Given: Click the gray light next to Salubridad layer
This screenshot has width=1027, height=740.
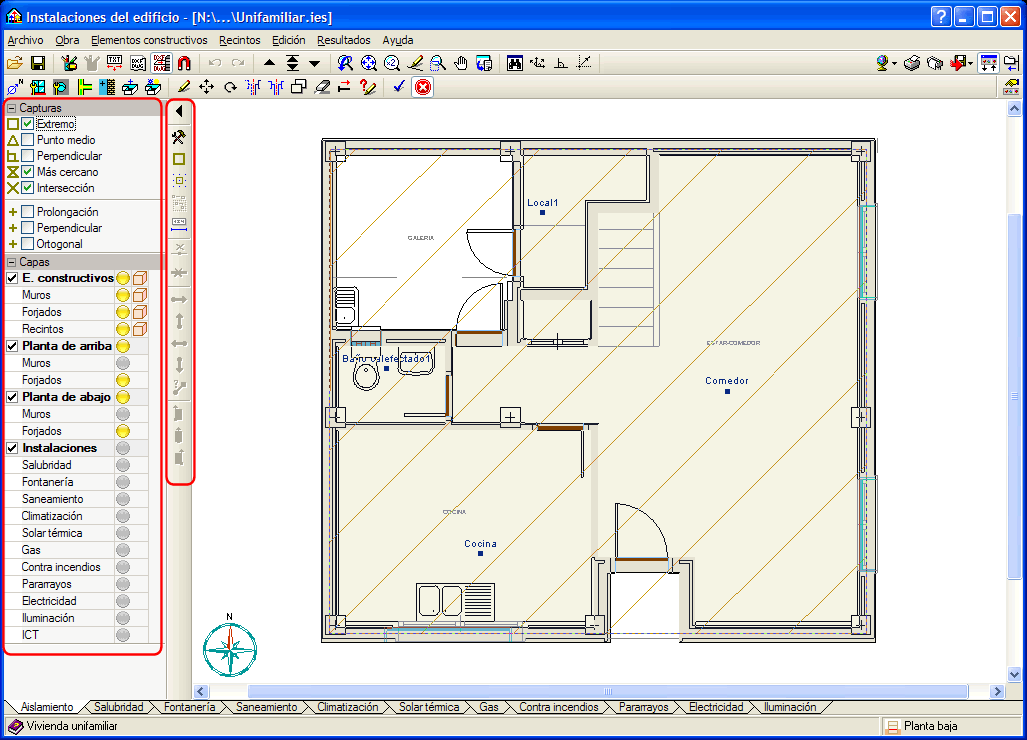Looking at the screenshot, I should point(122,465).
